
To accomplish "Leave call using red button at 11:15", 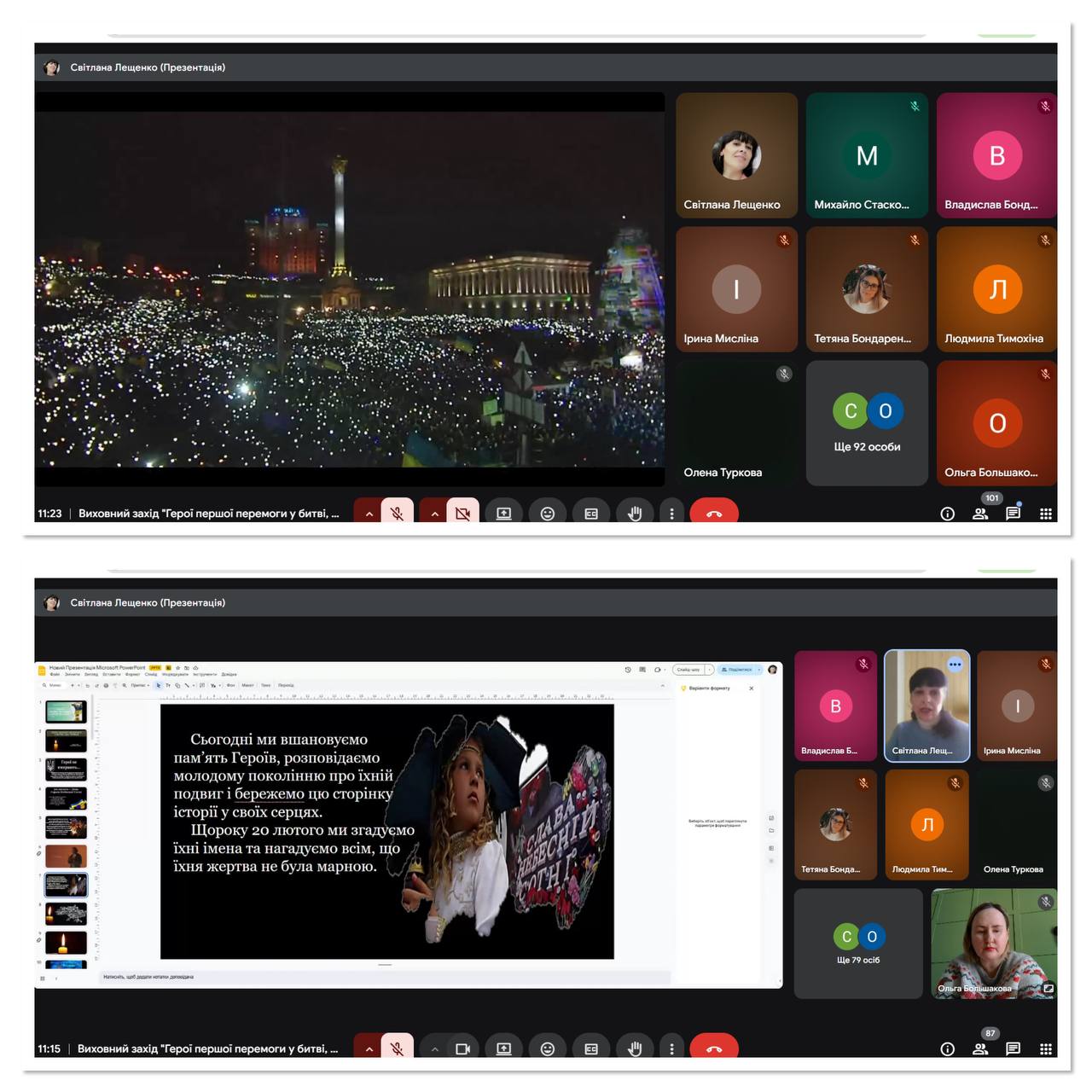I will click(x=714, y=1048).
